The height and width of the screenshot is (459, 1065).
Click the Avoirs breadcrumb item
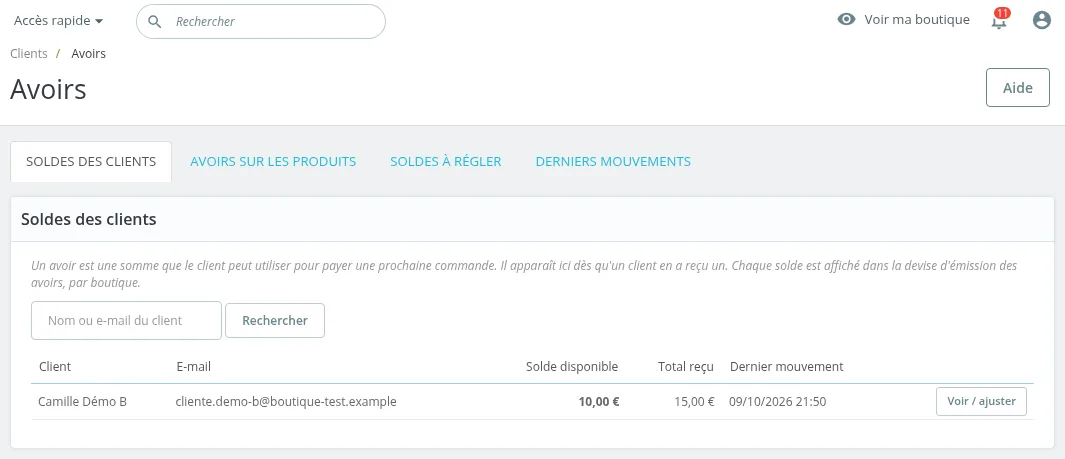pyautogui.click(x=88, y=53)
